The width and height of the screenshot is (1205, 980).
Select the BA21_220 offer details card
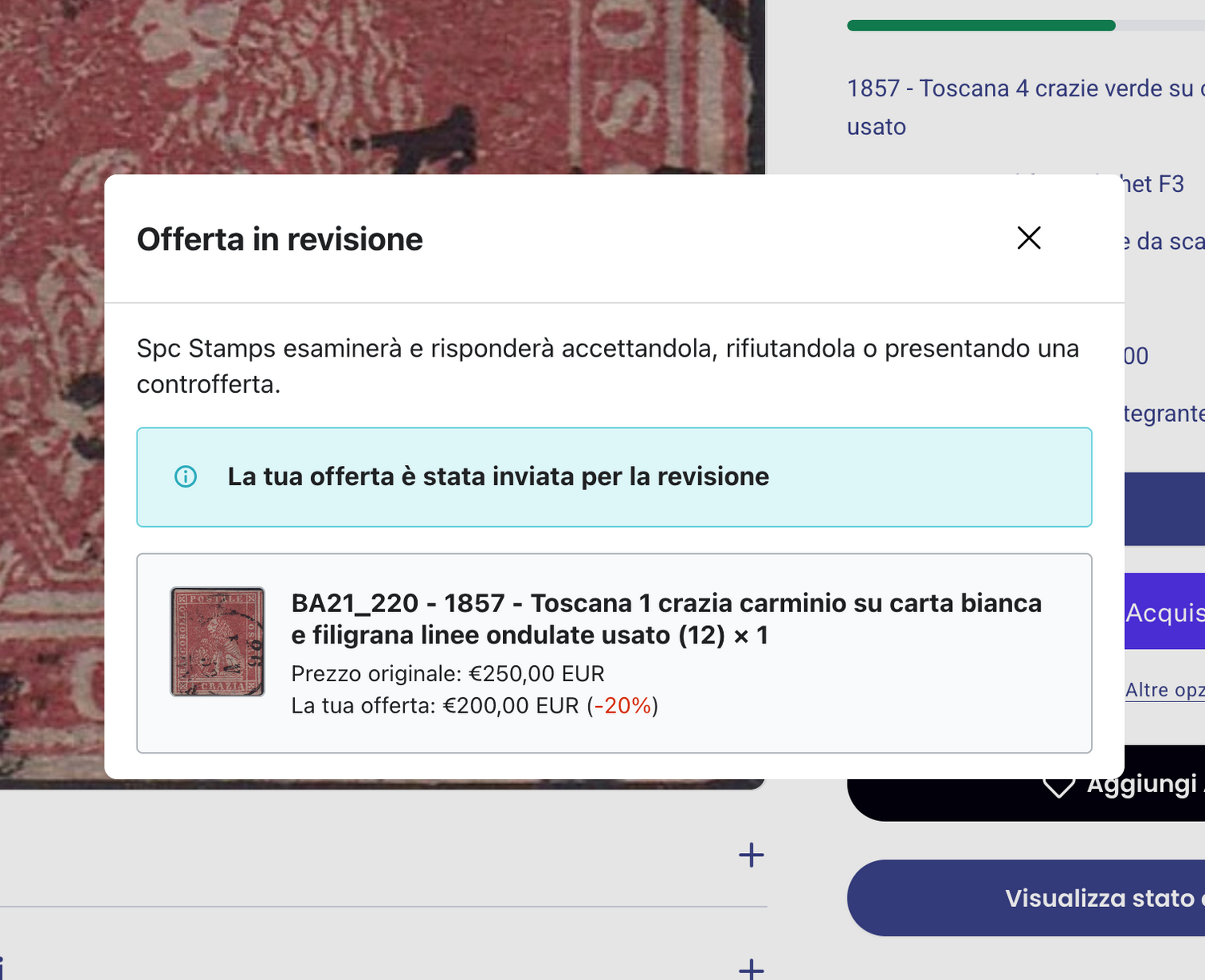click(x=615, y=652)
